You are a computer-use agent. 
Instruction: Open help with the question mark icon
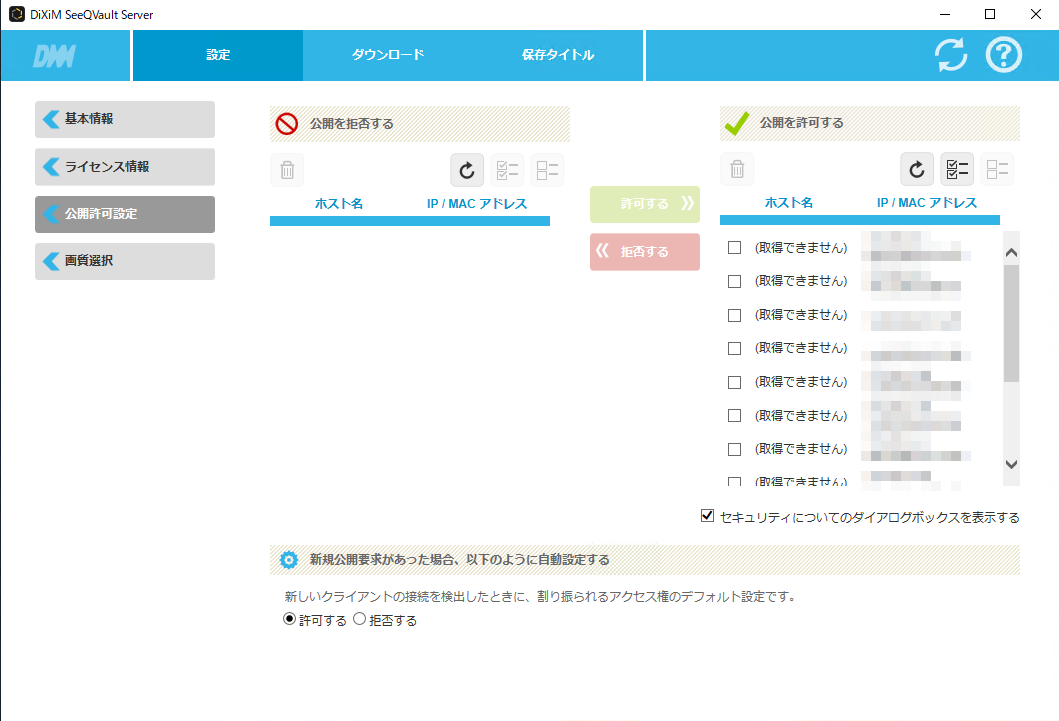click(1003, 55)
